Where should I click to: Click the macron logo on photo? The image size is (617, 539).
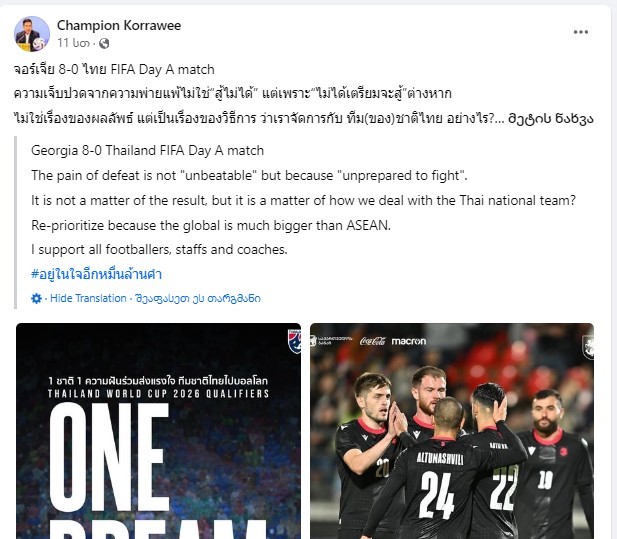tap(408, 341)
